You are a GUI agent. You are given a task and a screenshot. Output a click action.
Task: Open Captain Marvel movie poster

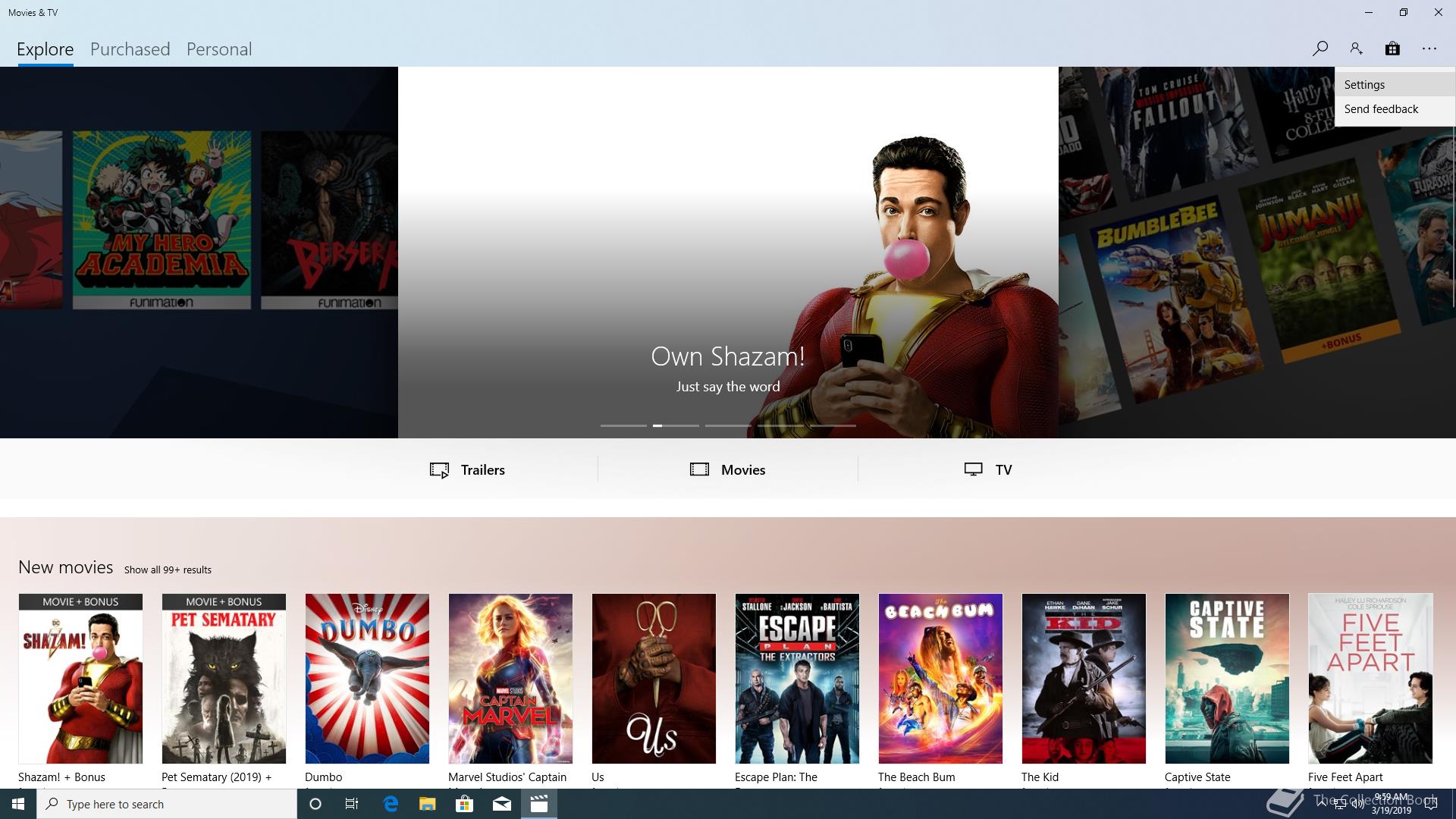pyautogui.click(x=510, y=679)
